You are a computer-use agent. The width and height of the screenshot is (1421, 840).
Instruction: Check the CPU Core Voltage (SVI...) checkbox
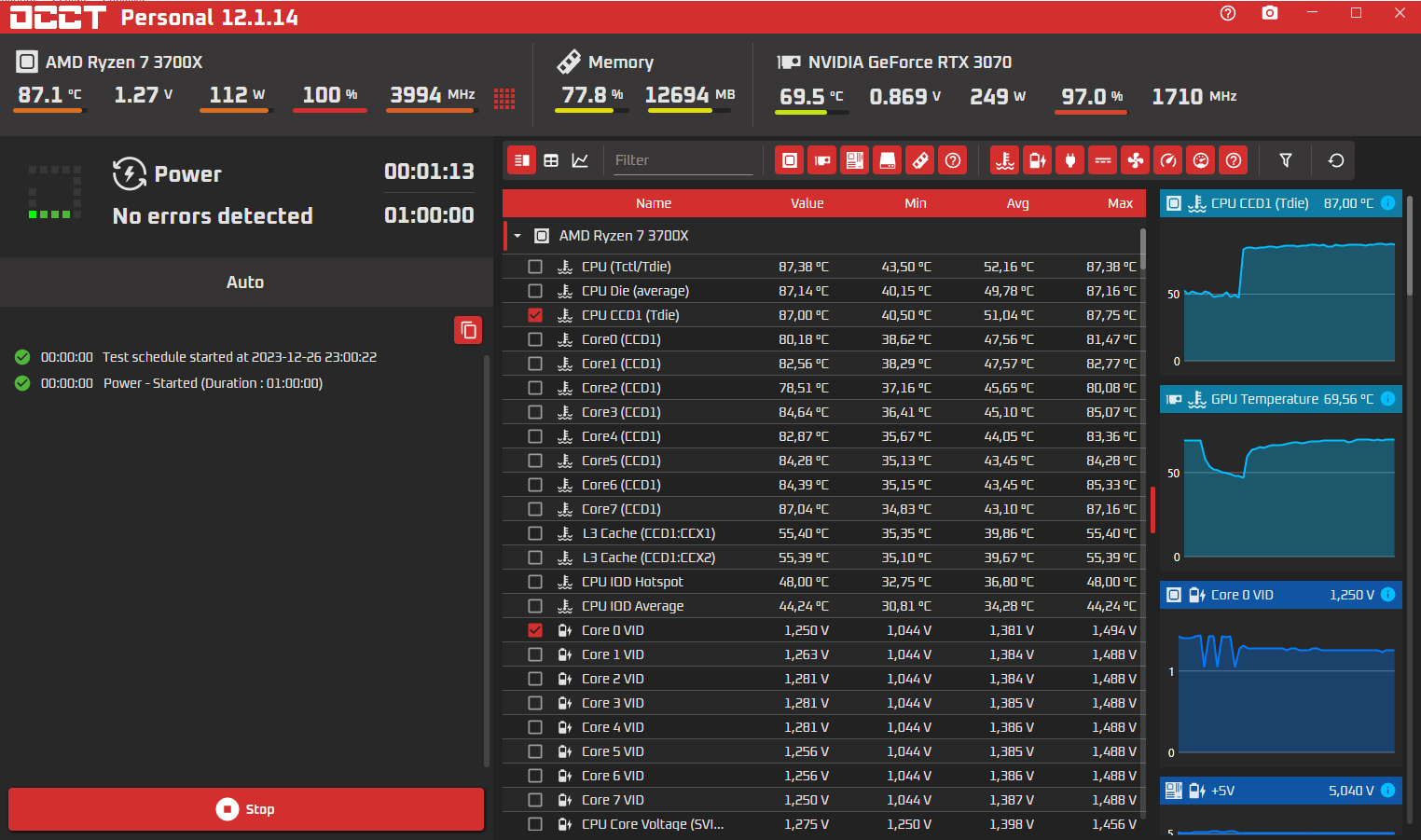click(535, 824)
